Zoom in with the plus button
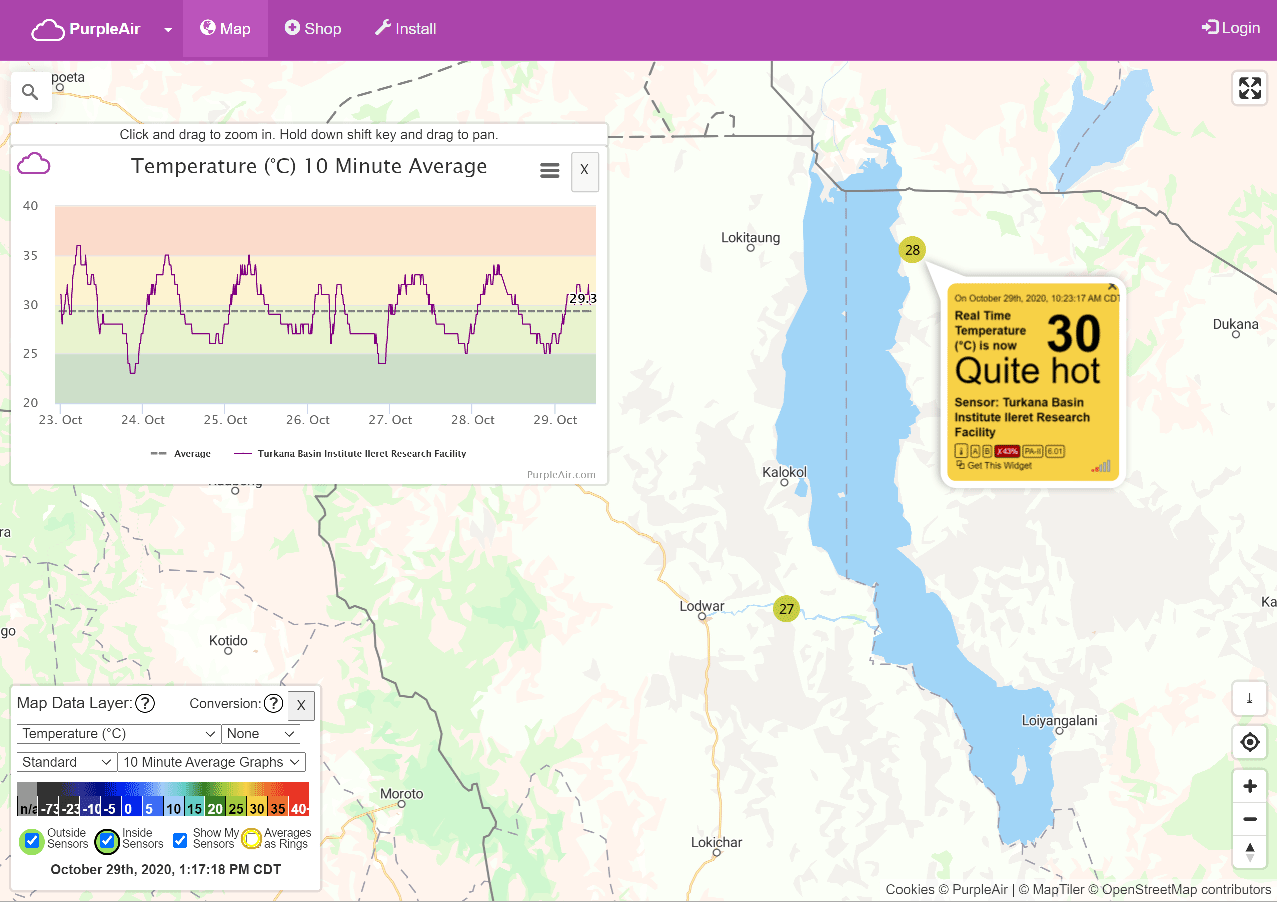 [1249, 786]
